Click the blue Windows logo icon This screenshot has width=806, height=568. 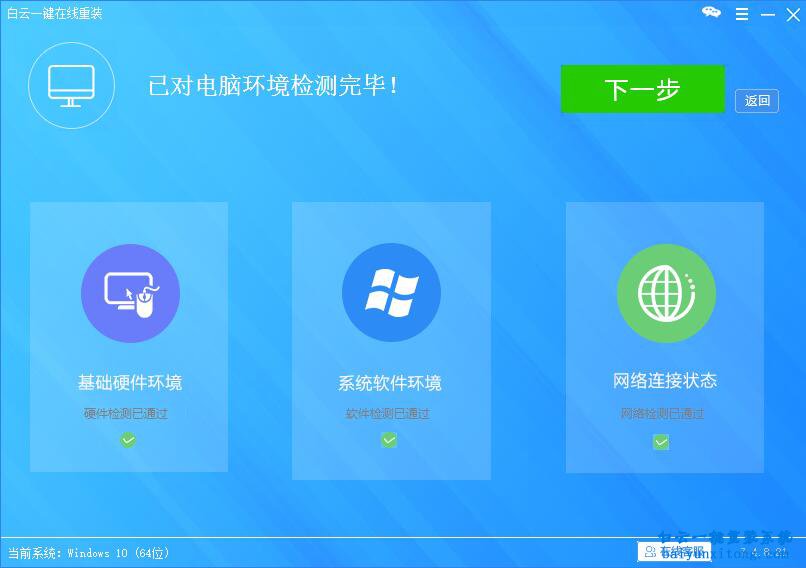click(391, 293)
